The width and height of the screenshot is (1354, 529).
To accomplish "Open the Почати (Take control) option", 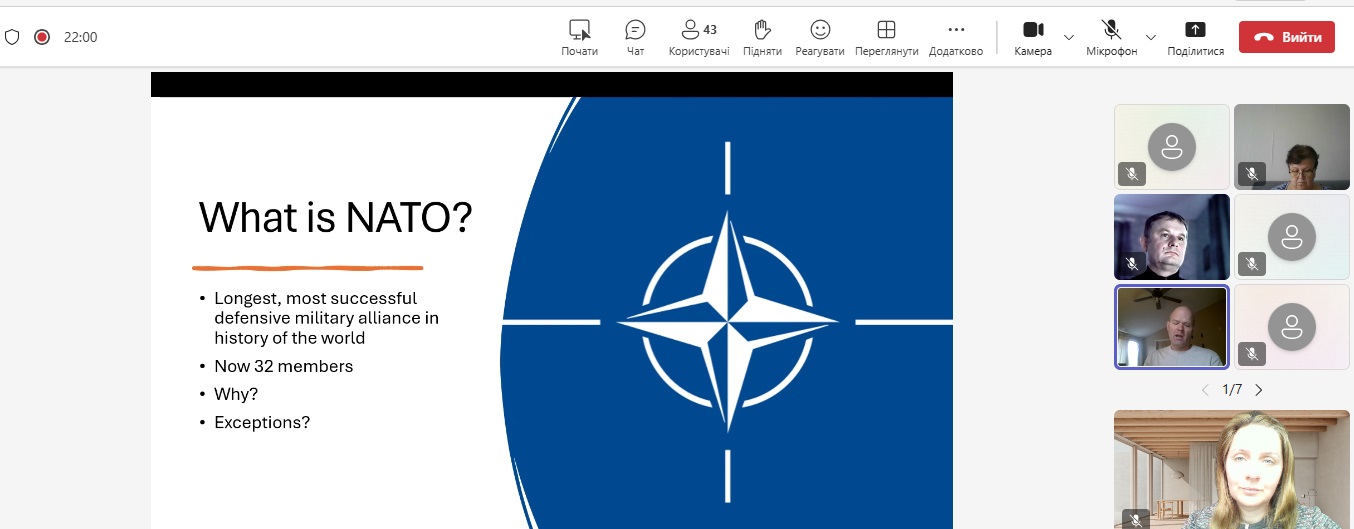I will [x=579, y=37].
